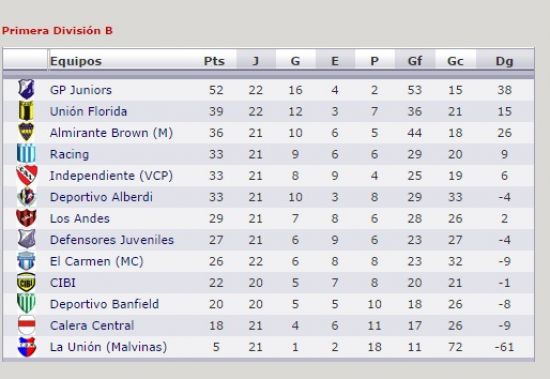
Task: Click the Gf column header
Action: coord(415,61)
